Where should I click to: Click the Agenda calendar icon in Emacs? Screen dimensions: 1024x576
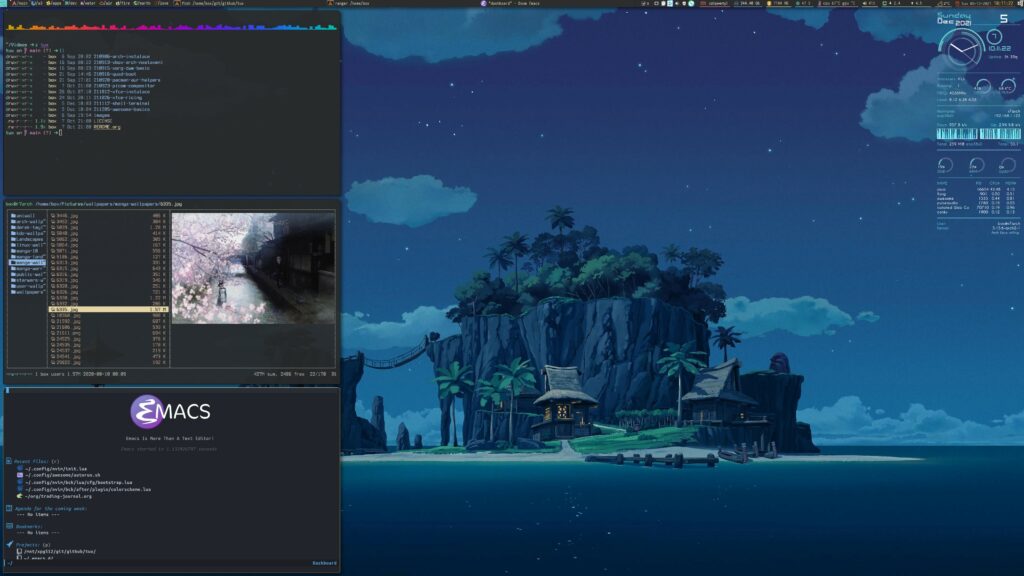pyautogui.click(x=8, y=508)
